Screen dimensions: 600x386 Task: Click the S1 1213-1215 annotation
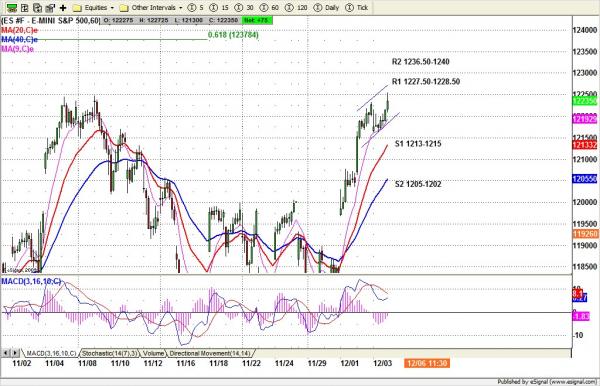click(418, 144)
